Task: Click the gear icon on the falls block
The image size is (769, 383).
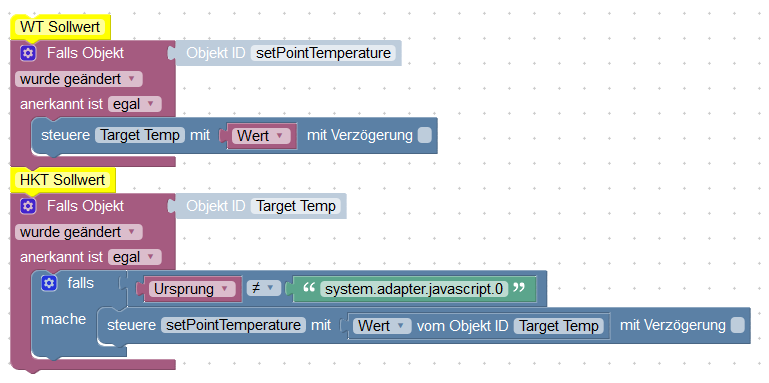Action: click(x=49, y=283)
